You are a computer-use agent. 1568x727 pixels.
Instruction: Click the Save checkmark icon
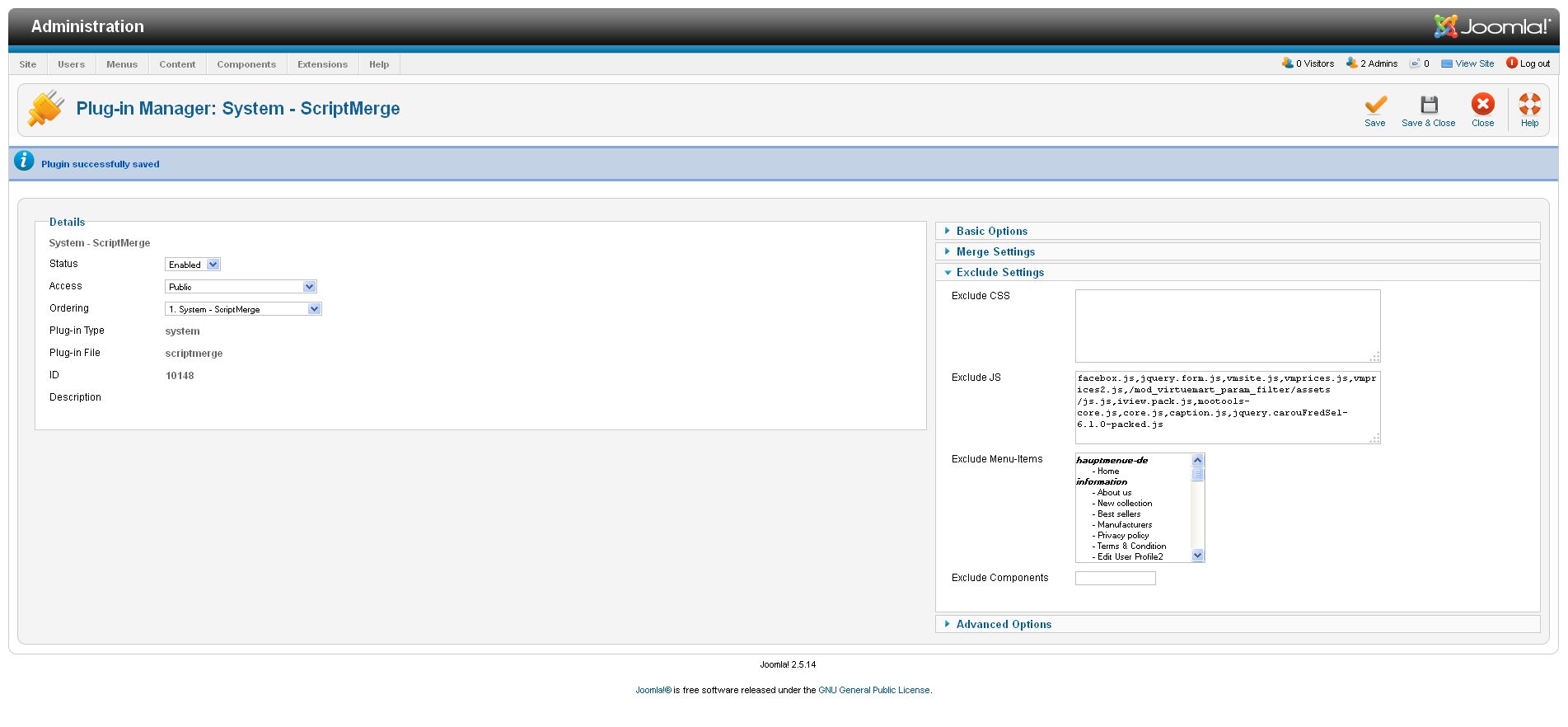click(x=1374, y=106)
